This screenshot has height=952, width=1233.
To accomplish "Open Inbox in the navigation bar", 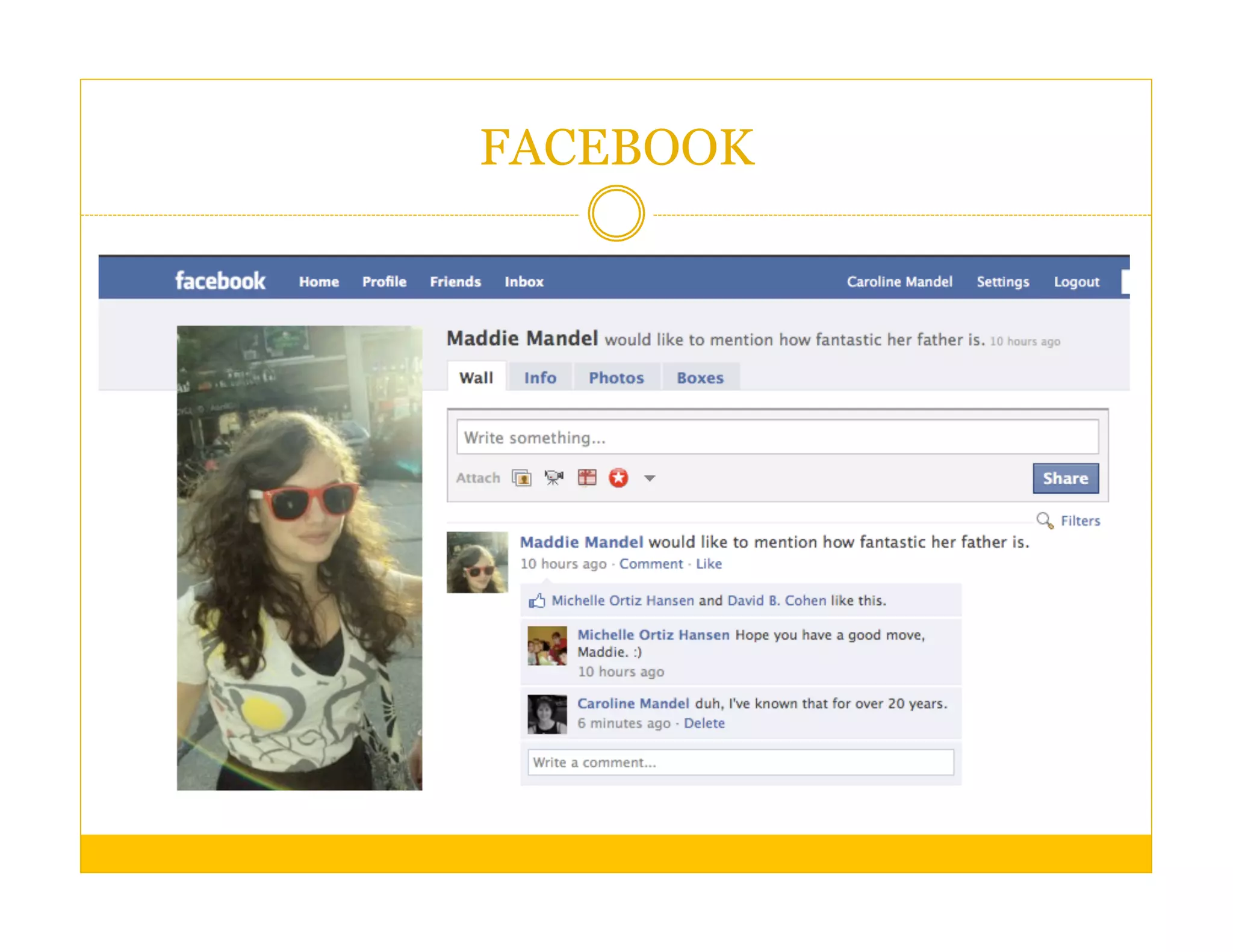I will [x=524, y=282].
